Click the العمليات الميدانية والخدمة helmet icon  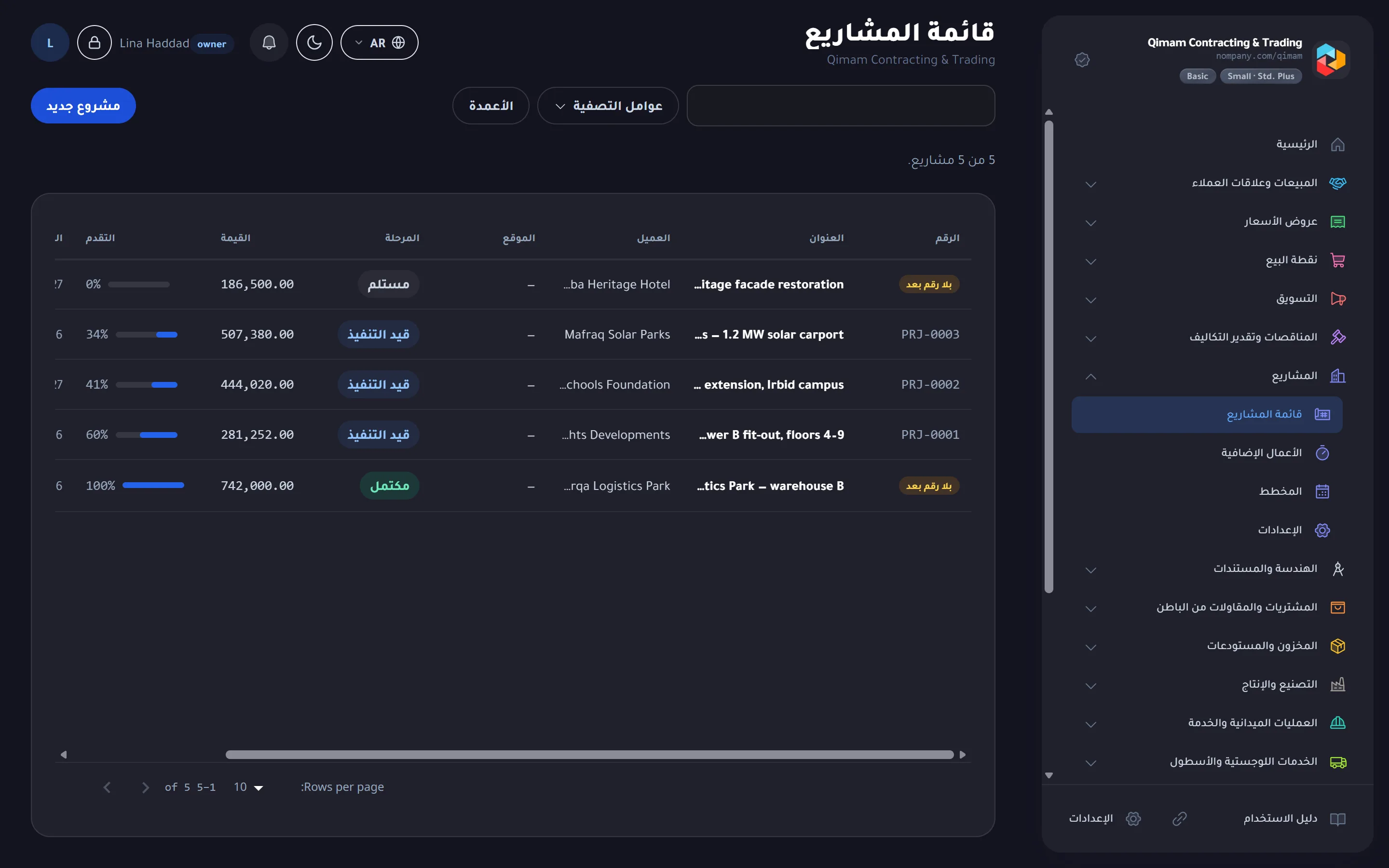coord(1337,723)
